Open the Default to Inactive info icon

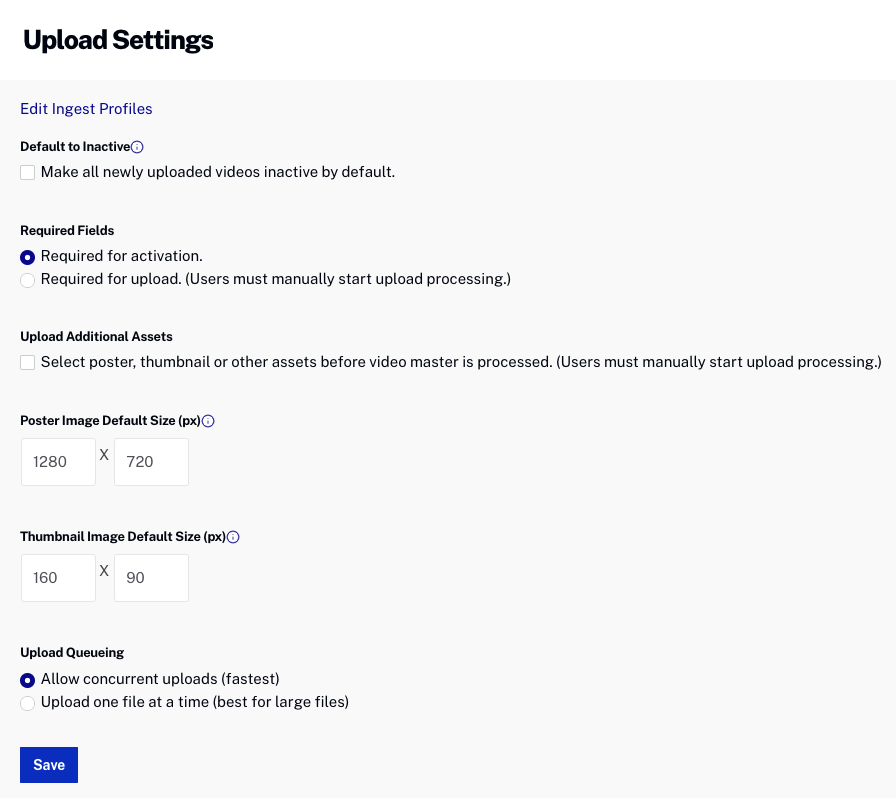tap(138, 147)
